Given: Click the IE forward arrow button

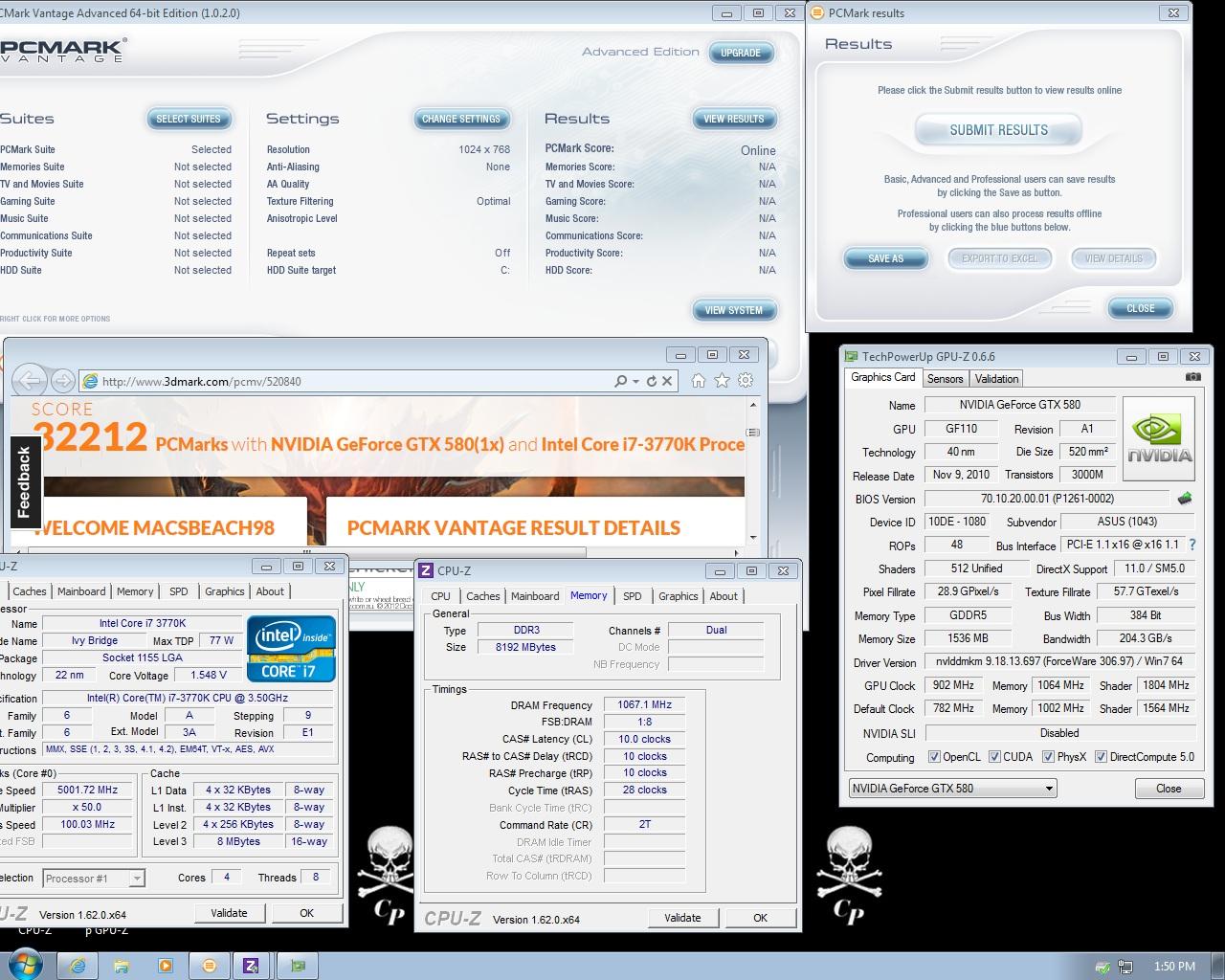Looking at the screenshot, I should coord(63,381).
